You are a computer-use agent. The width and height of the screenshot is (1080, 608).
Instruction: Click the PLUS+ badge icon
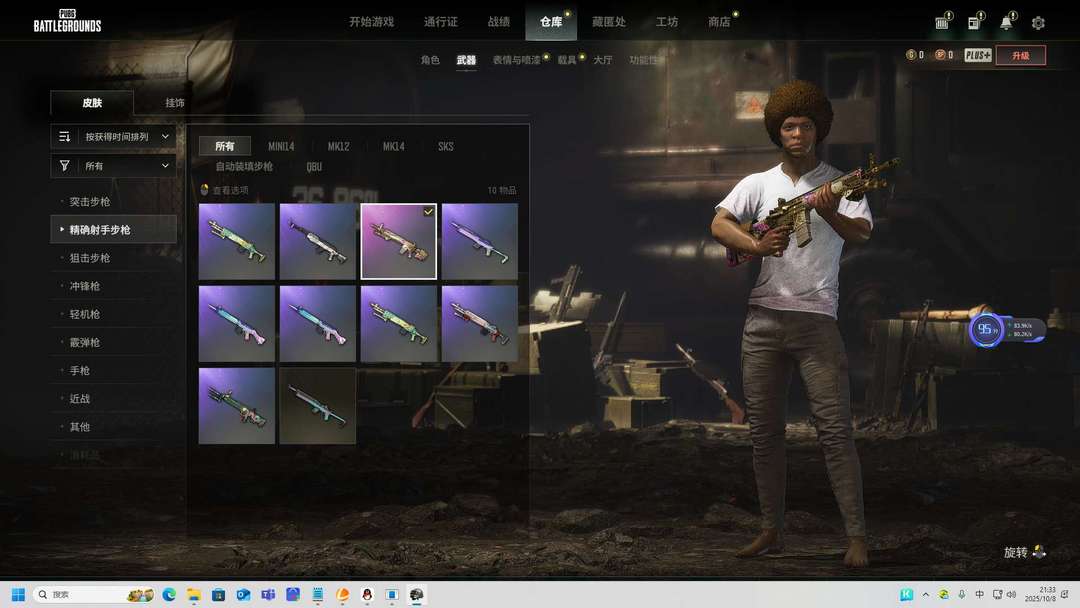pos(978,55)
